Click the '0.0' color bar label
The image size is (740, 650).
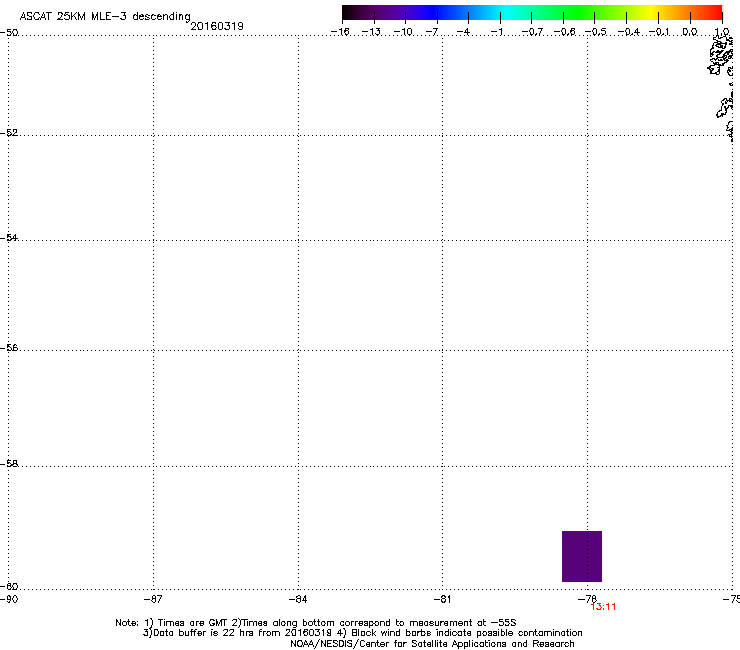pos(690,32)
